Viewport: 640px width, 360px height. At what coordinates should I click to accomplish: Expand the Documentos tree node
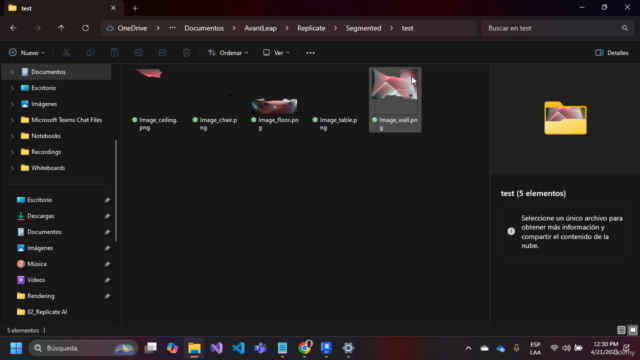pyautogui.click(x=12, y=72)
